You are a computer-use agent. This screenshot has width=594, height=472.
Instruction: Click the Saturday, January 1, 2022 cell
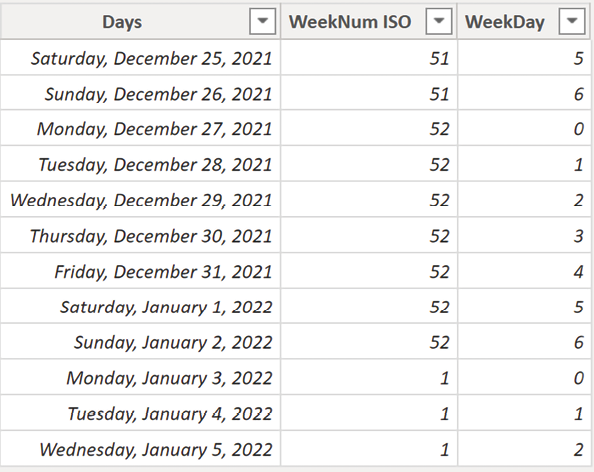pyautogui.click(x=140, y=306)
